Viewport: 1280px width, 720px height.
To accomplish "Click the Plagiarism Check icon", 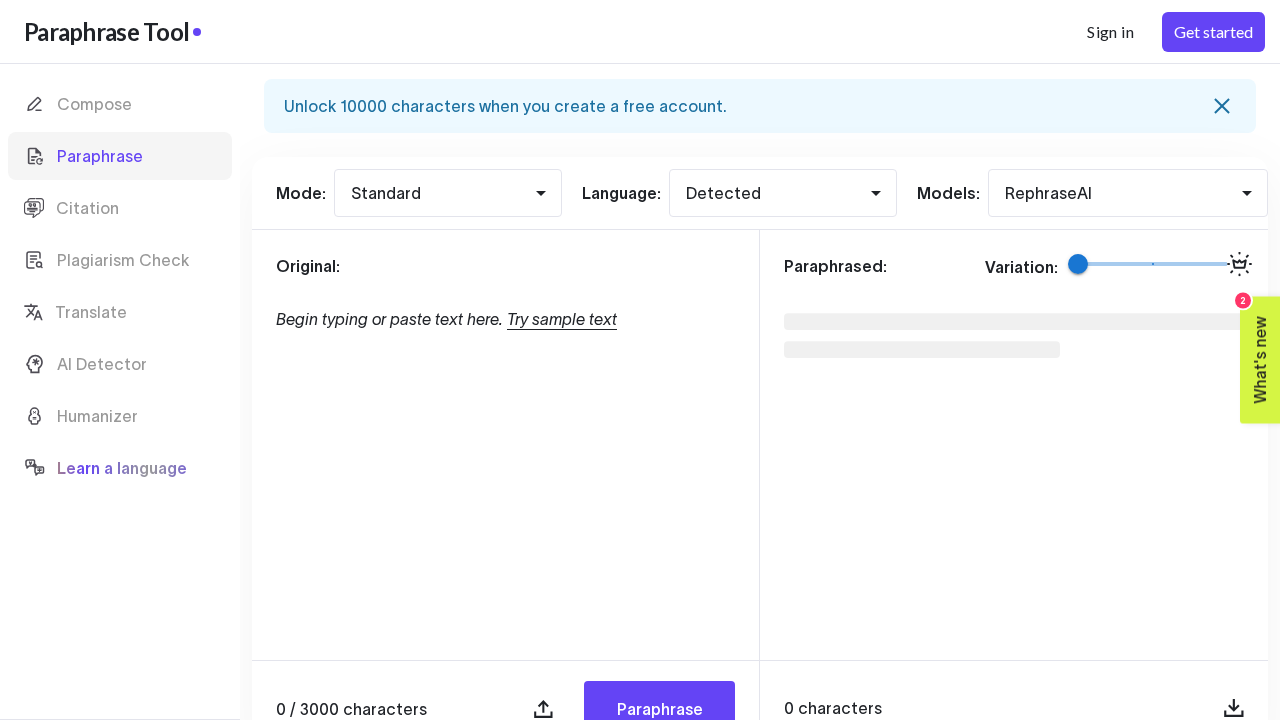I will coord(34,260).
